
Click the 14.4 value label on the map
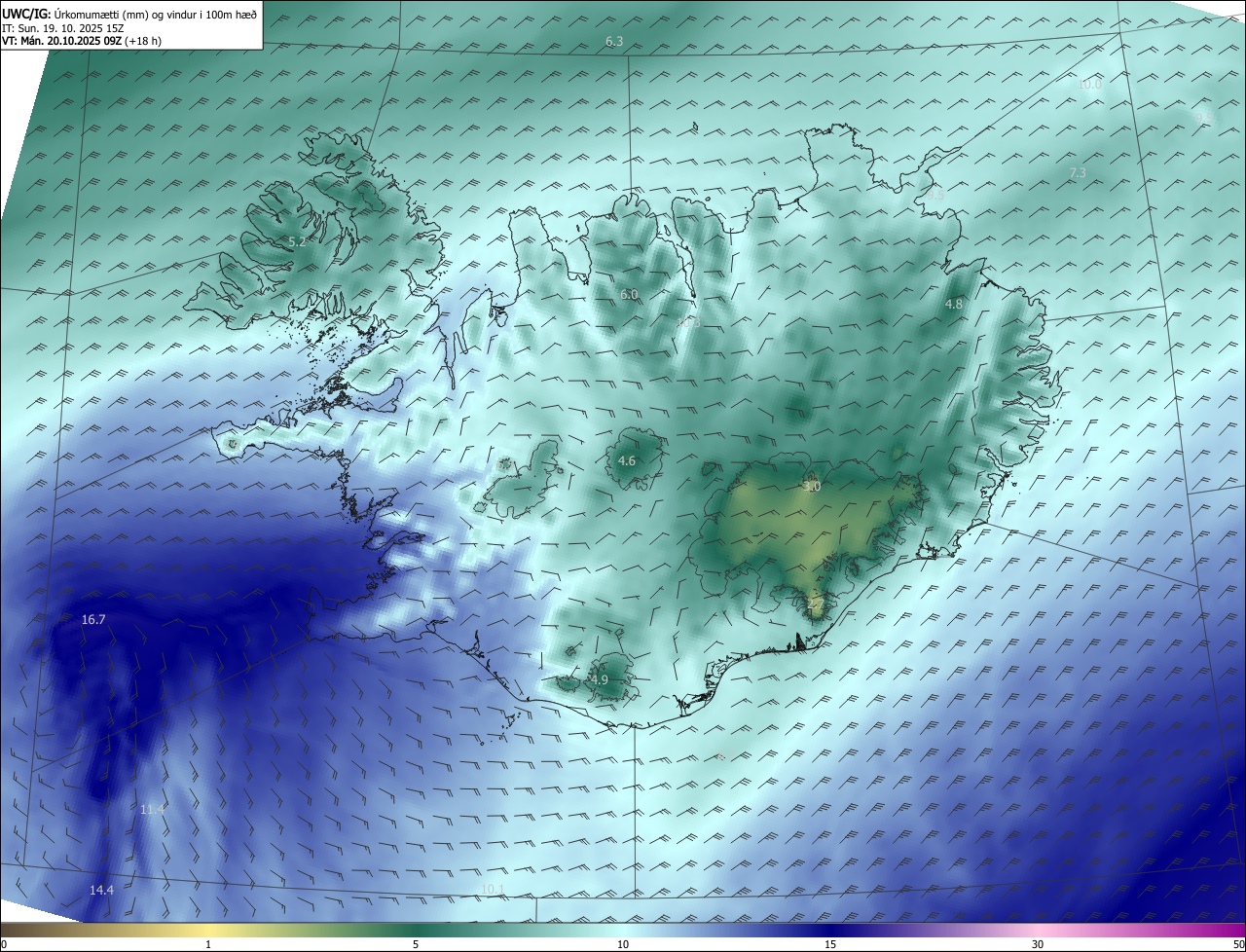[101, 891]
